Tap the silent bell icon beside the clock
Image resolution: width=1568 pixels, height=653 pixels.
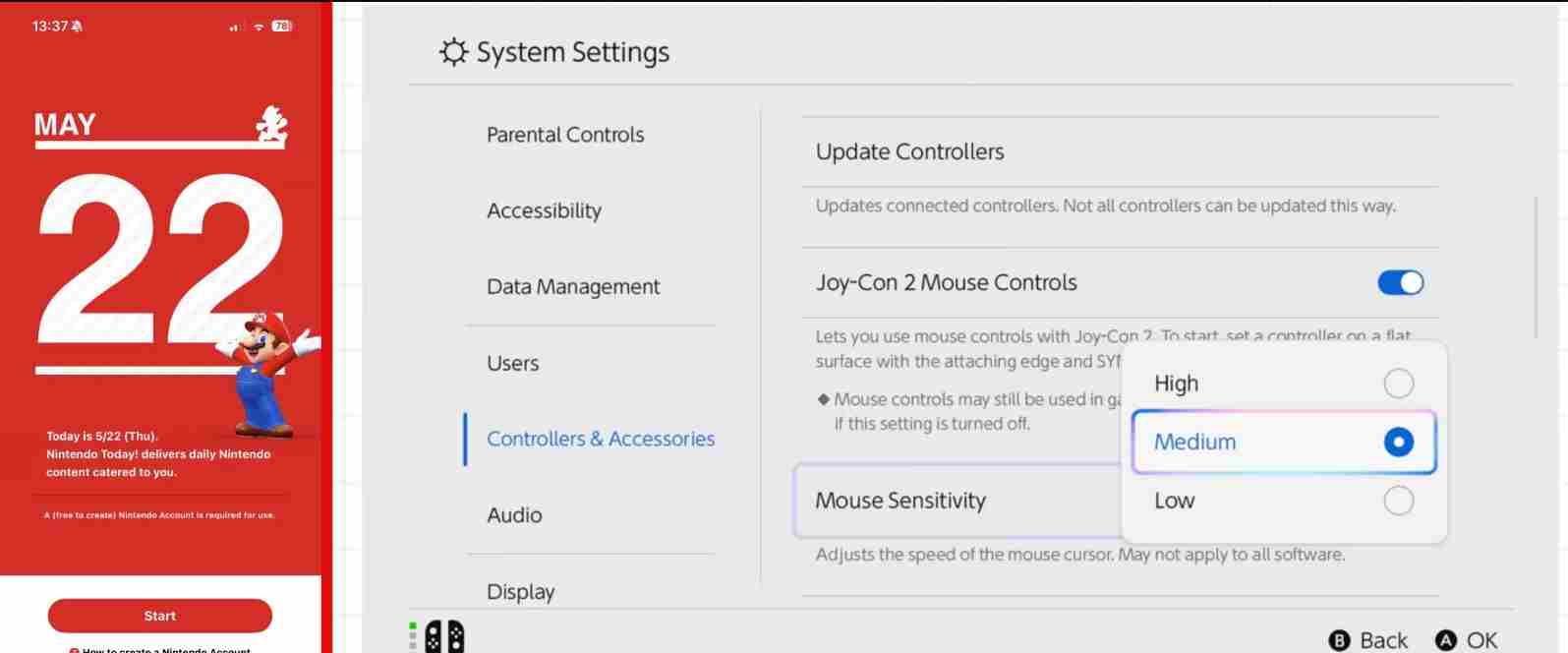78,27
